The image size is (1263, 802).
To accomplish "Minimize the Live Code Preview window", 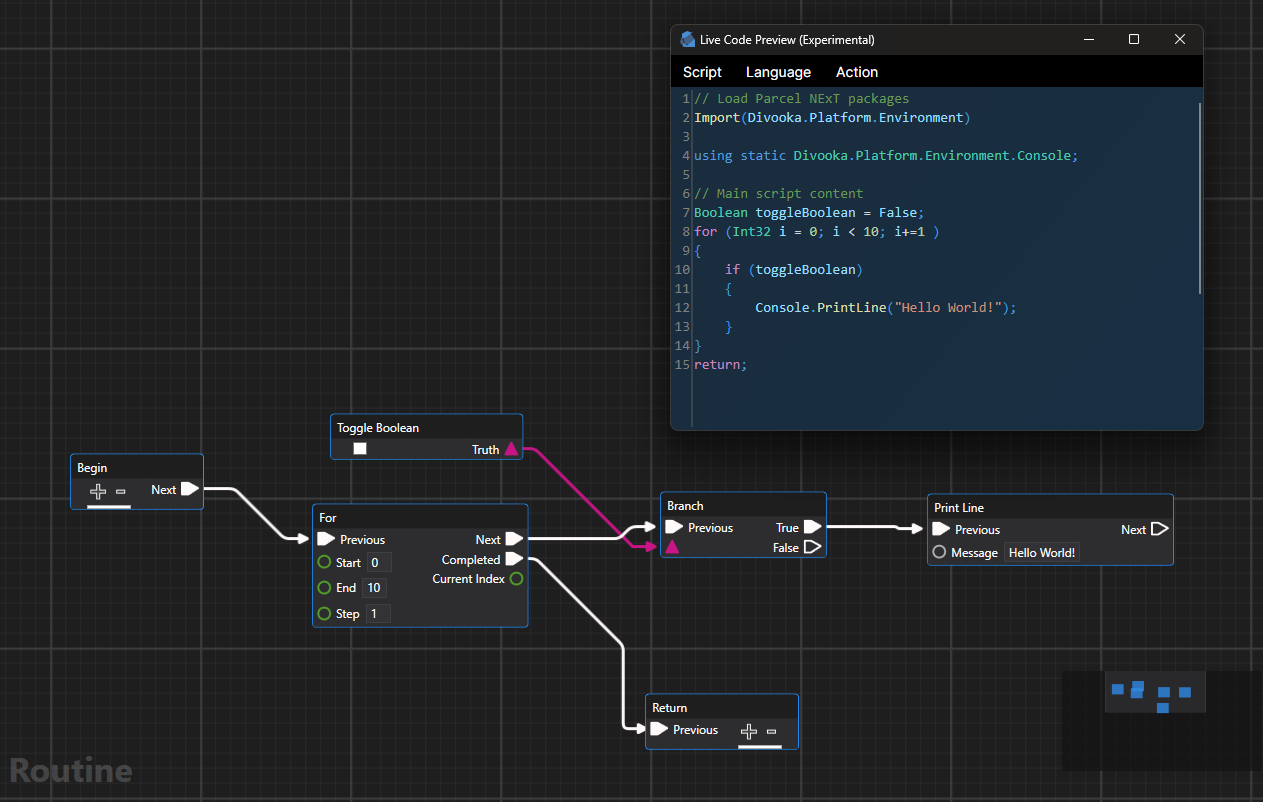I will [1088, 40].
